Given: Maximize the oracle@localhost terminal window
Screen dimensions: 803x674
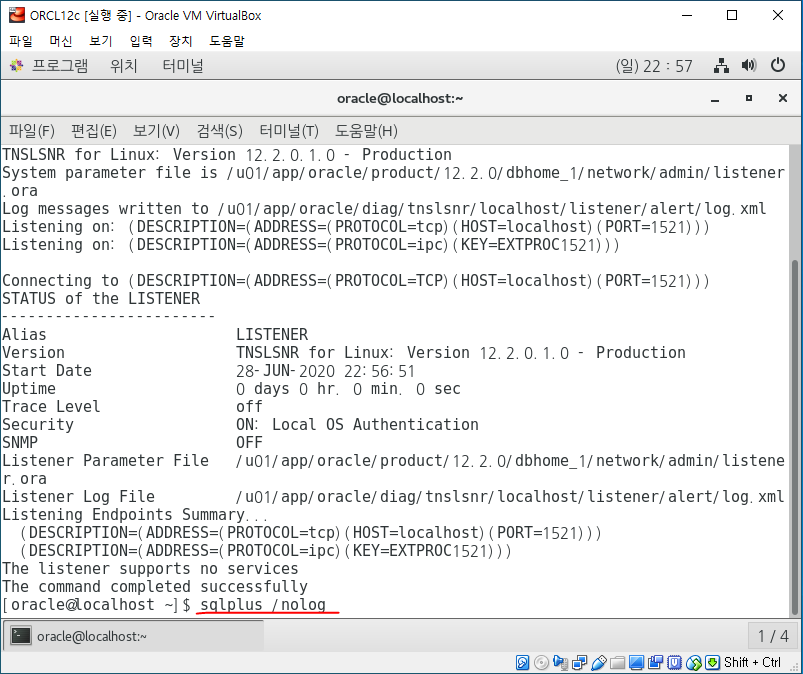Looking at the screenshot, I should pyautogui.click(x=749, y=98).
